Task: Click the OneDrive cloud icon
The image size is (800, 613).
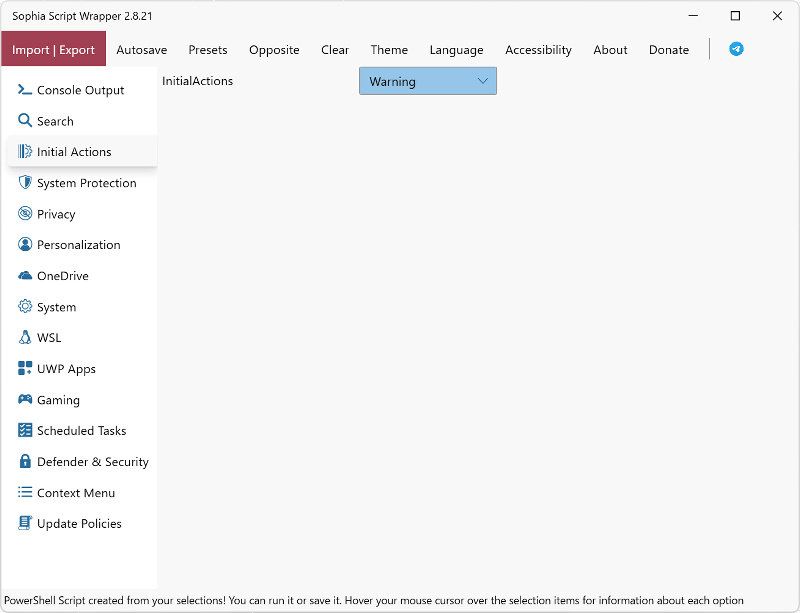Action: (x=25, y=276)
